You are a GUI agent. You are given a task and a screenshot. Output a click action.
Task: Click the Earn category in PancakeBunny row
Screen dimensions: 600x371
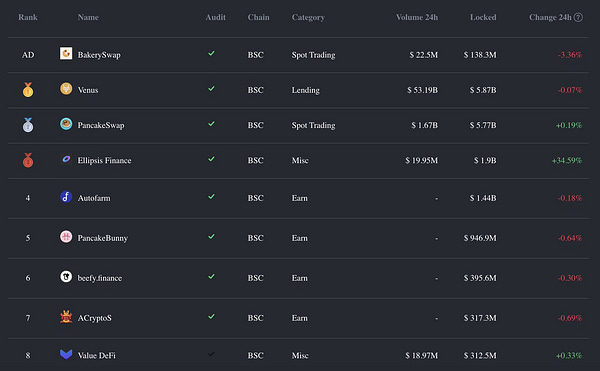(x=300, y=238)
